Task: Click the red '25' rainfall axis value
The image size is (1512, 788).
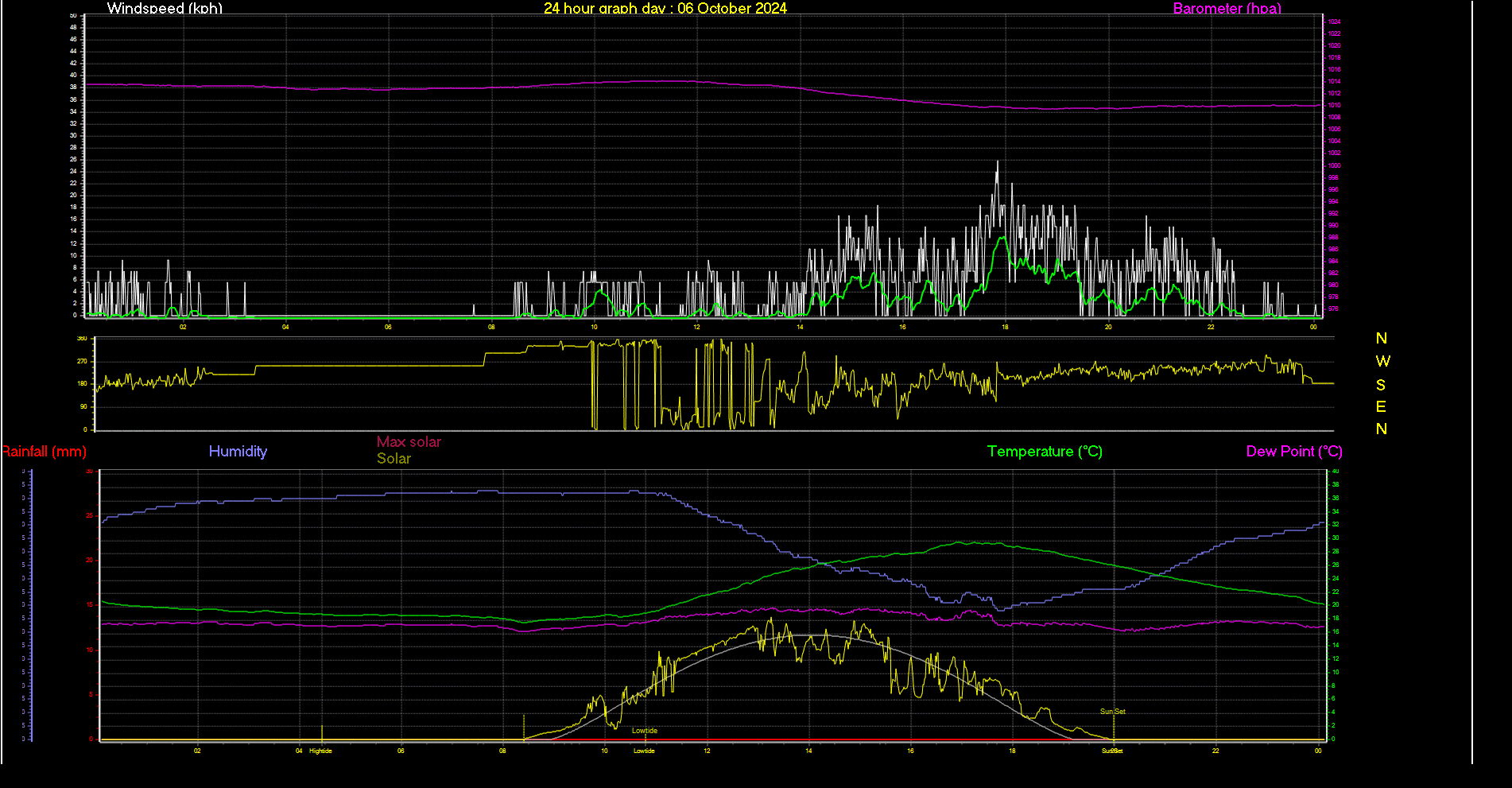Action: (90, 516)
